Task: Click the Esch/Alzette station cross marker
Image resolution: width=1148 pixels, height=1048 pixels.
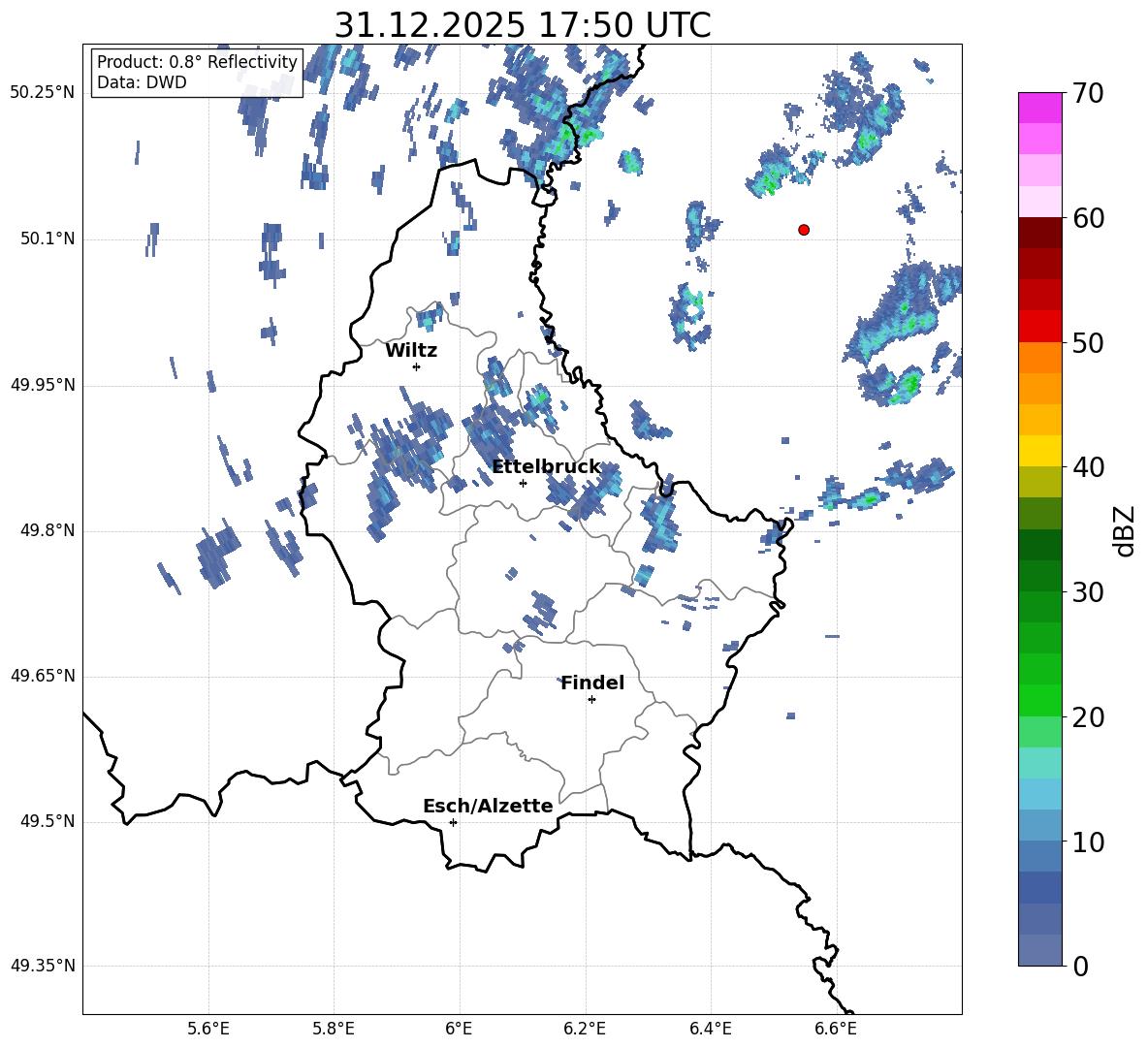Action: pyautogui.click(x=453, y=822)
